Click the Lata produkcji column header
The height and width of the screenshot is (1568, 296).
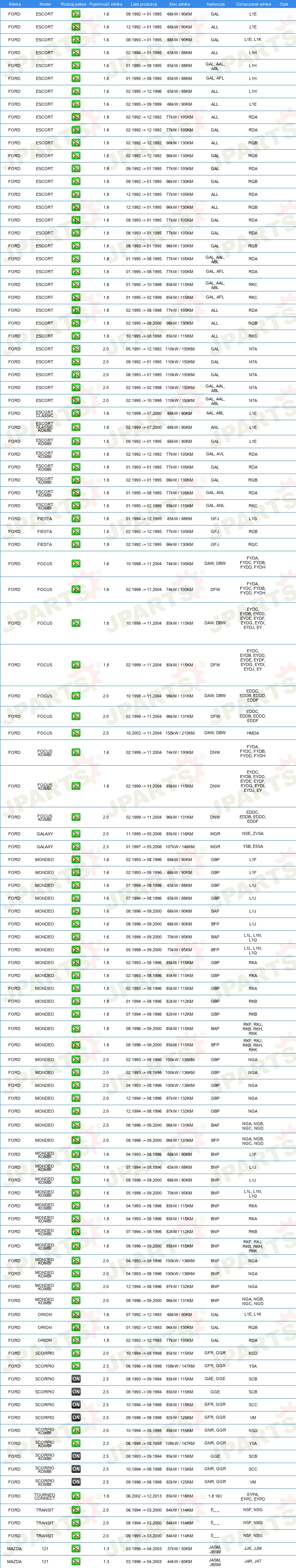pyautogui.click(x=143, y=4)
